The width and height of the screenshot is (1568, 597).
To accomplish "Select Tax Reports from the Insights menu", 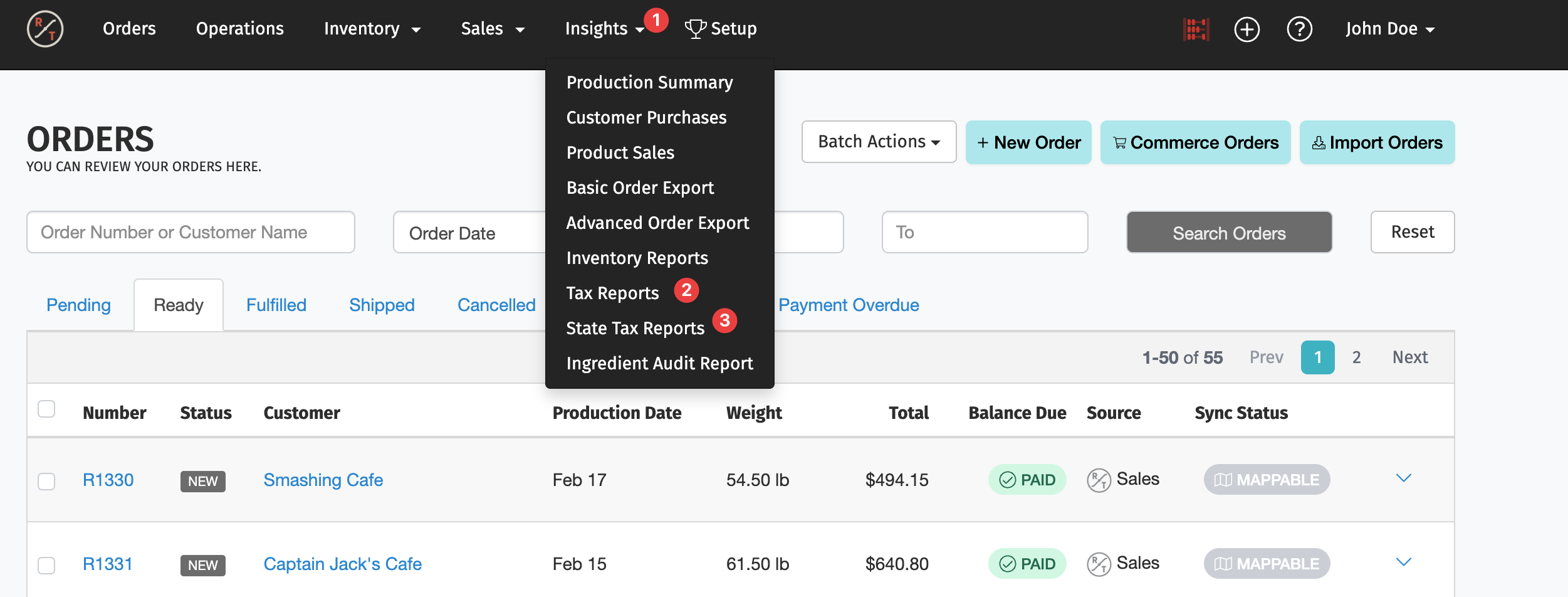I will tap(612, 293).
